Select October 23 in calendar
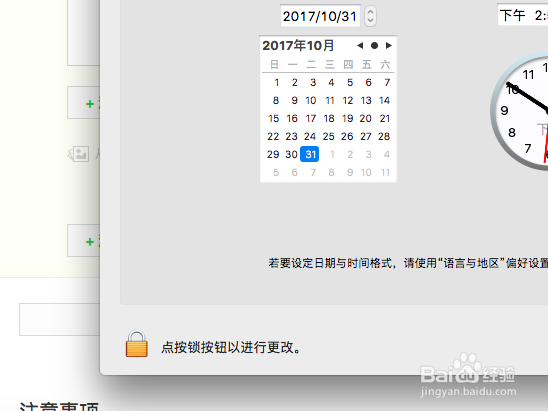Image resolution: width=548 pixels, height=411 pixels. coord(291,136)
